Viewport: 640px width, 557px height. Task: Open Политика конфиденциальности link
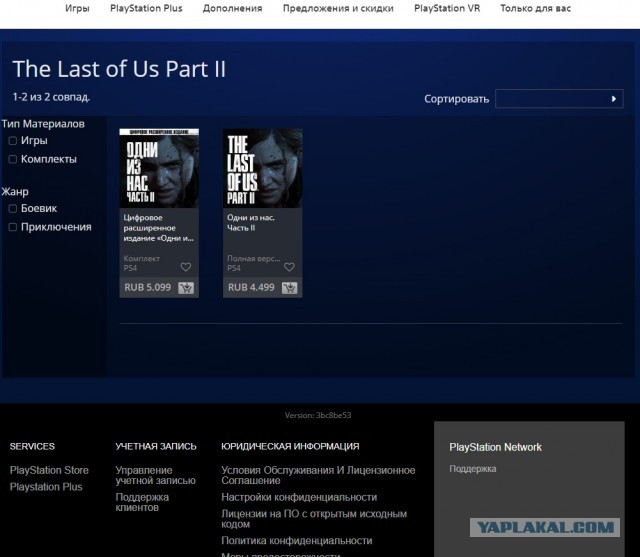(x=297, y=541)
